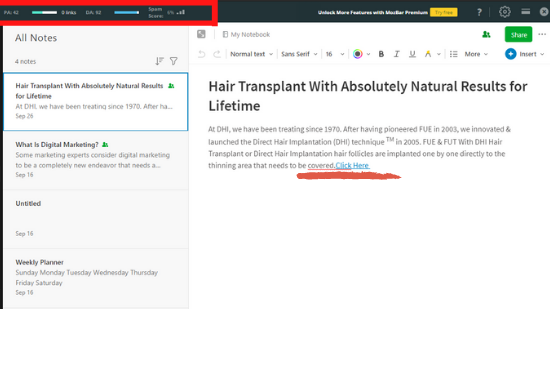Click into the note body paragraph
The height and width of the screenshot is (370, 550).
coord(359,147)
